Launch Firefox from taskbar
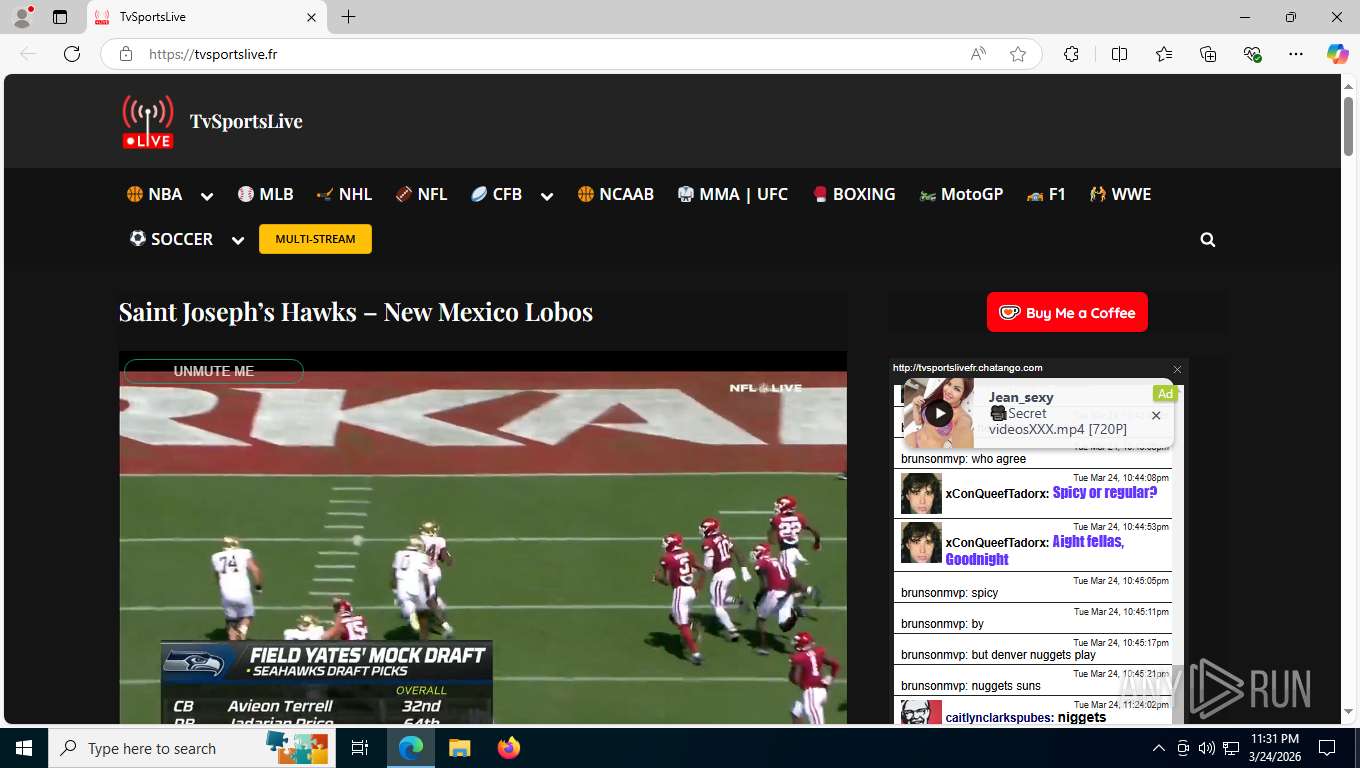Image resolution: width=1360 pixels, height=768 pixels. click(509, 748)
